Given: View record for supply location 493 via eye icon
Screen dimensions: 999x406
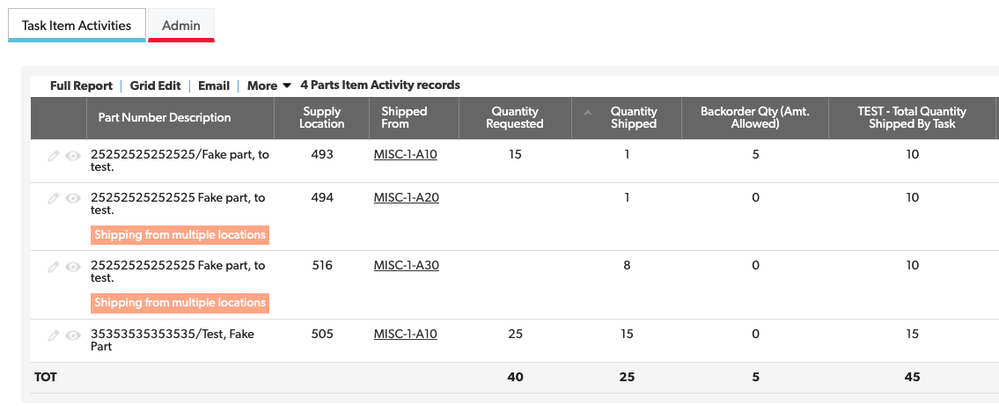Looking at the screenshot, I should [73, 156].
